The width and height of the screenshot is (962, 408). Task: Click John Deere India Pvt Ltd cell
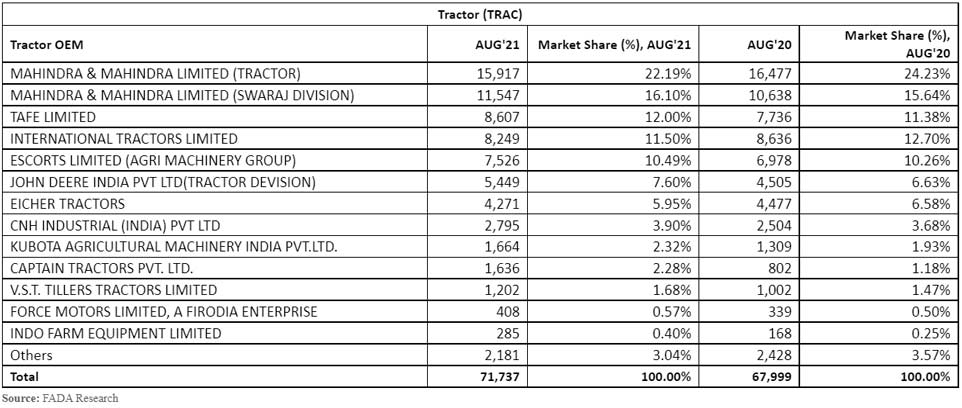point(161,181)
